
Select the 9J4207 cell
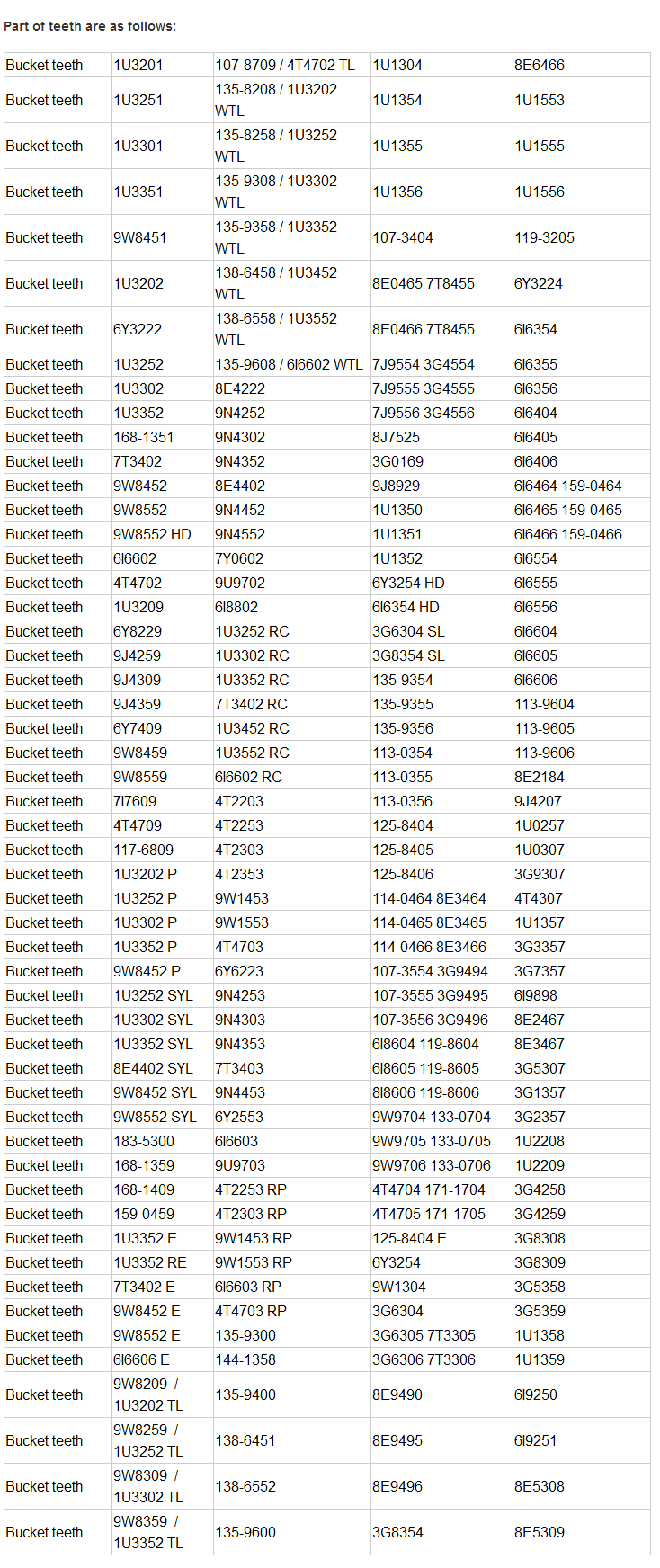[538, 801]
